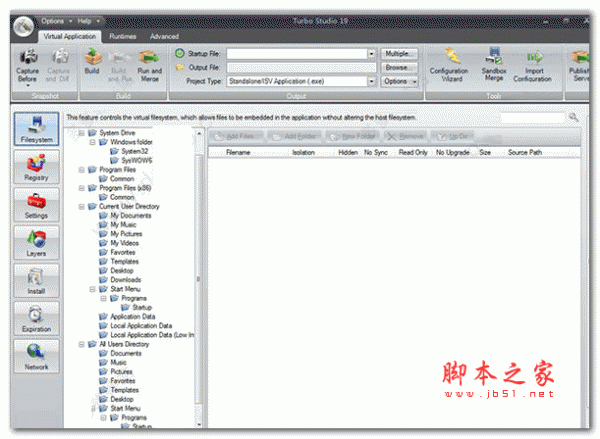Sort by the Filename column header
This screenshot has height=439, width=600.
(238, 152)
